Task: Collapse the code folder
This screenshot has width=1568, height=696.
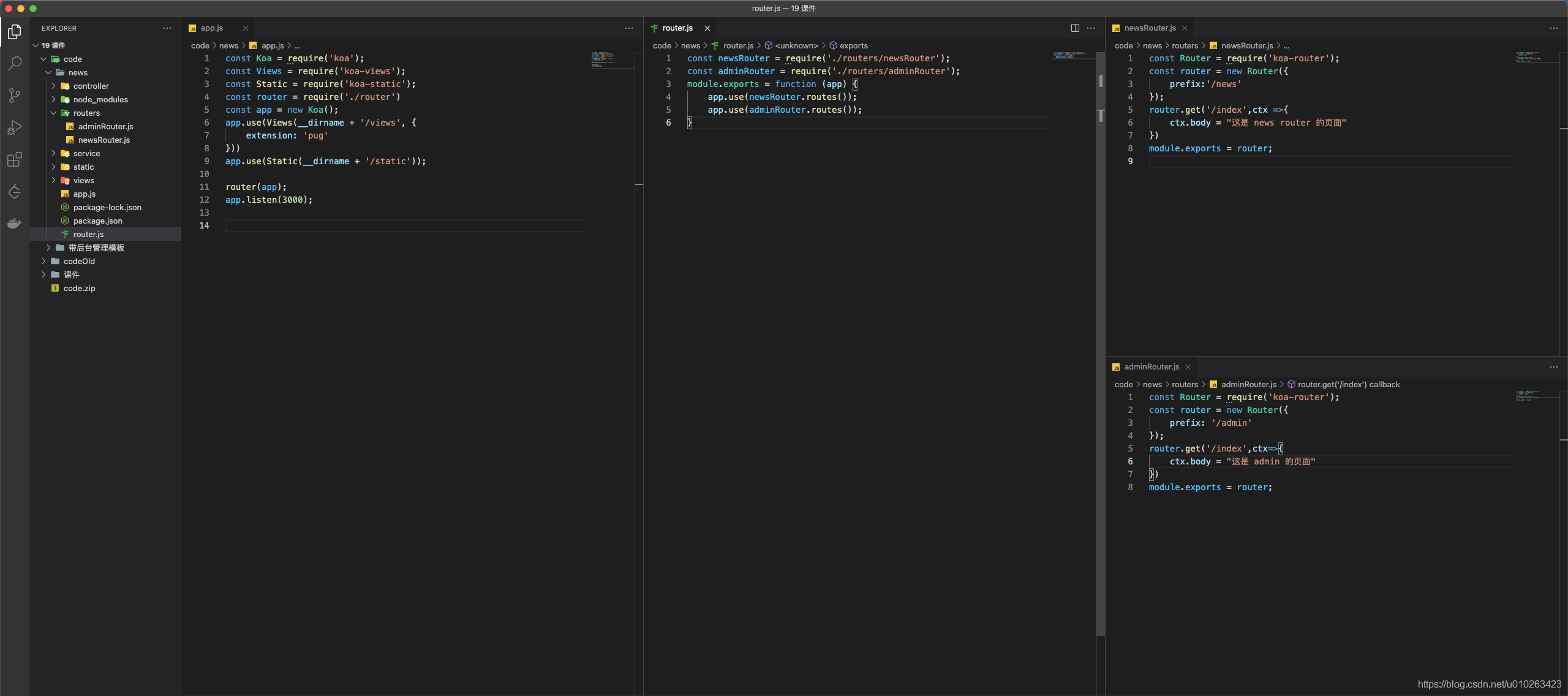Action: (105, 59)
